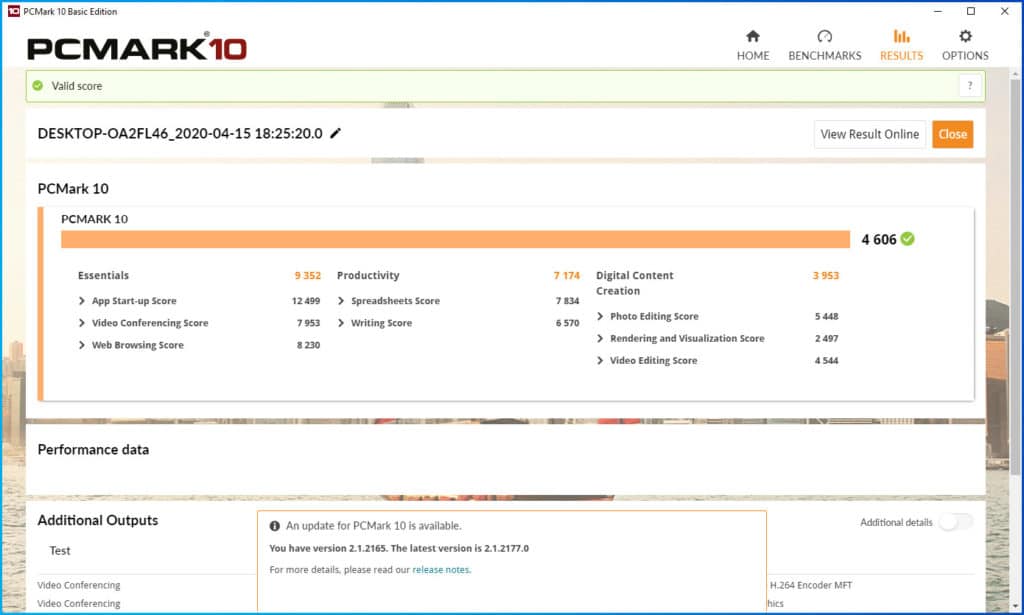Click the green check beside 4 606 score
This screenshot has width=1024, height=615.
(x=907, y=239)
